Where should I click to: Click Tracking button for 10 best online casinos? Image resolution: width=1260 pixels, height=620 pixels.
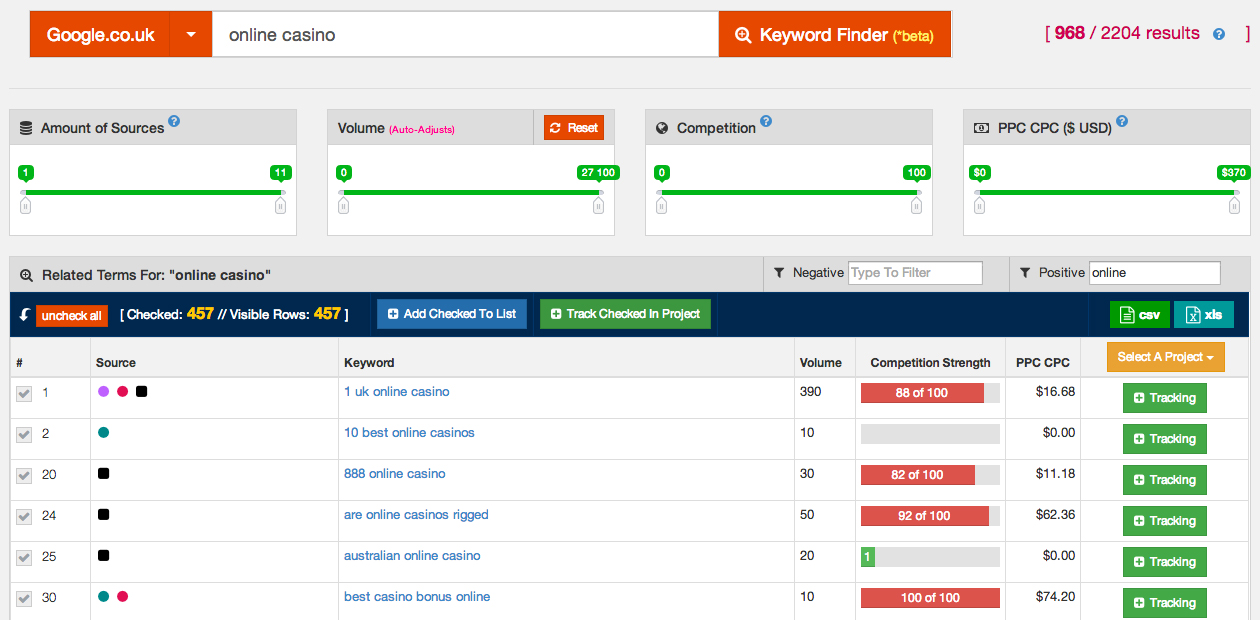point(1164,439)
